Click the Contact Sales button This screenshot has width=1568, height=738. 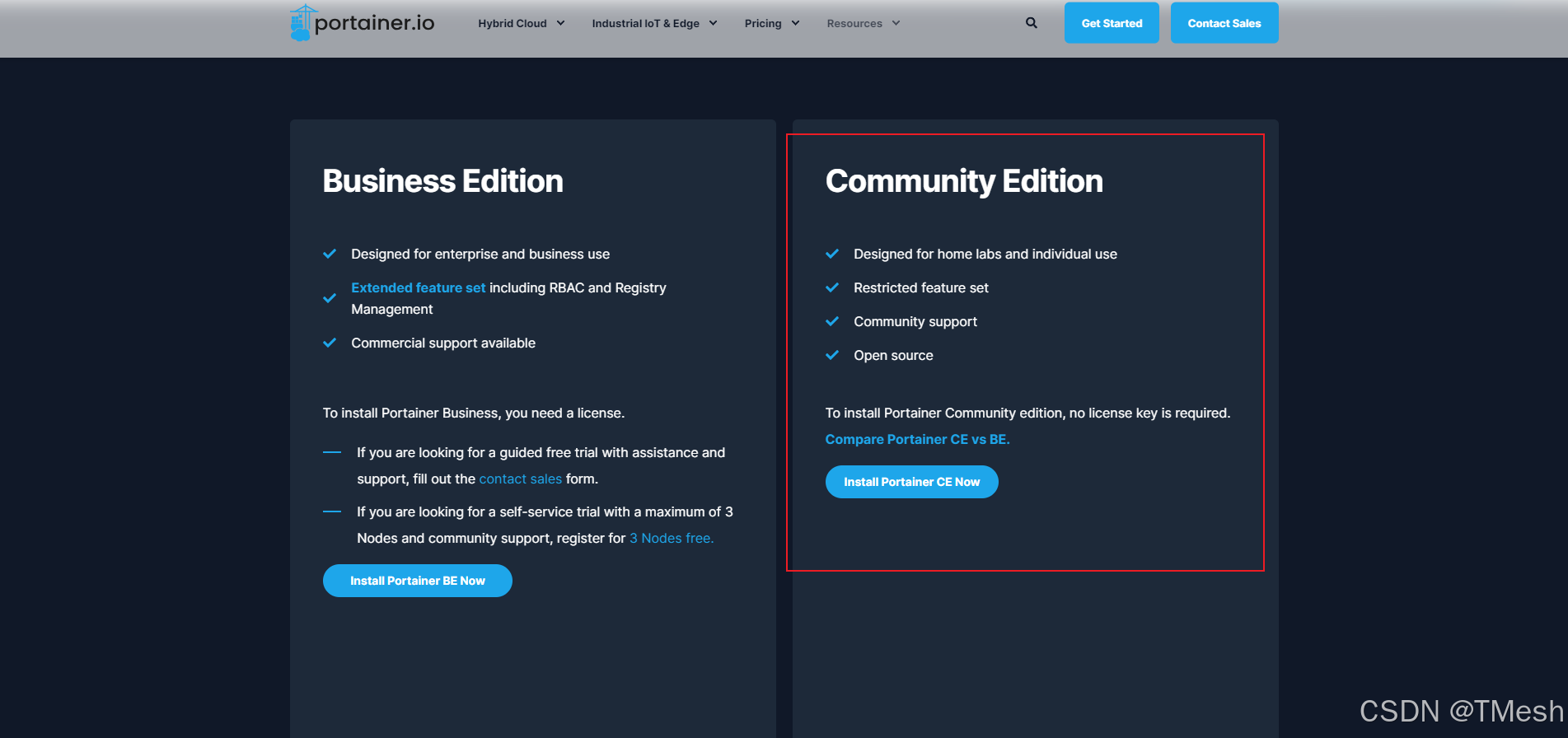[x=1224, y=23]
